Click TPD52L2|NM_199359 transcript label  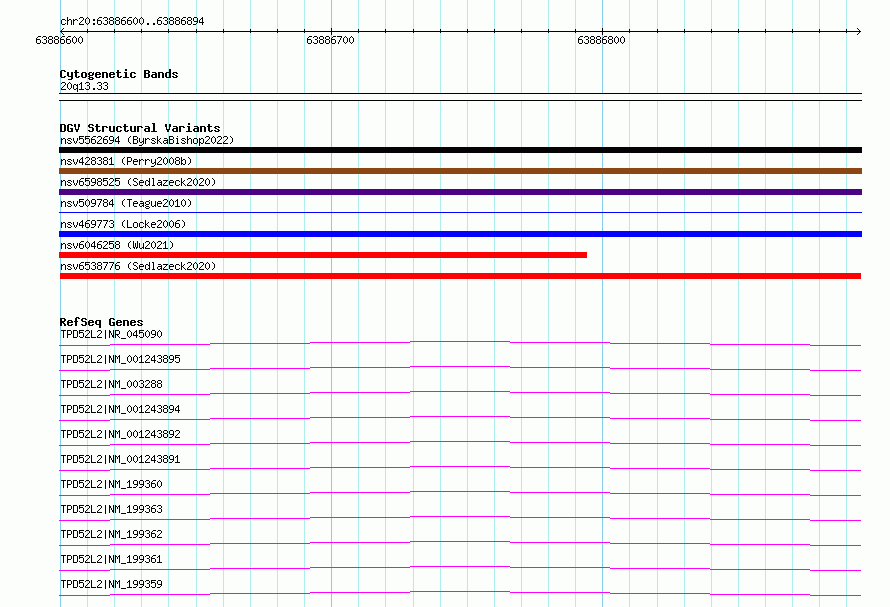pos(111,584)
